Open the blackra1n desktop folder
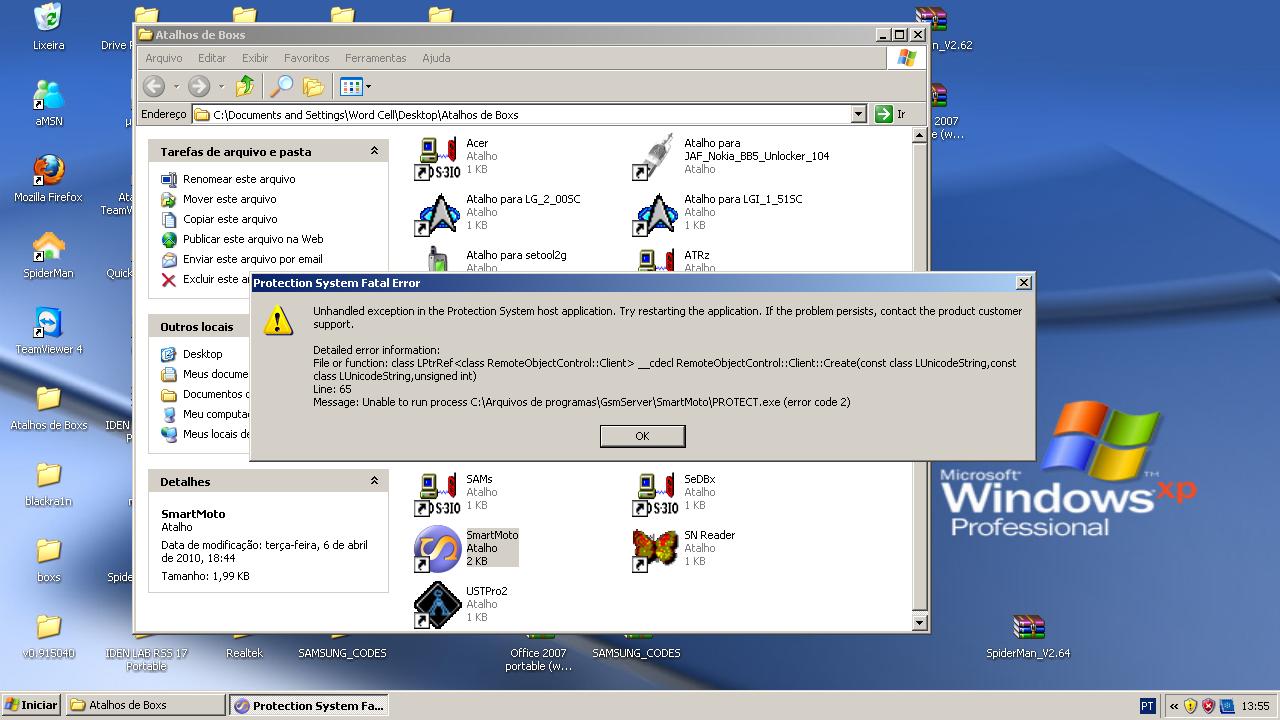 [48, 483]
